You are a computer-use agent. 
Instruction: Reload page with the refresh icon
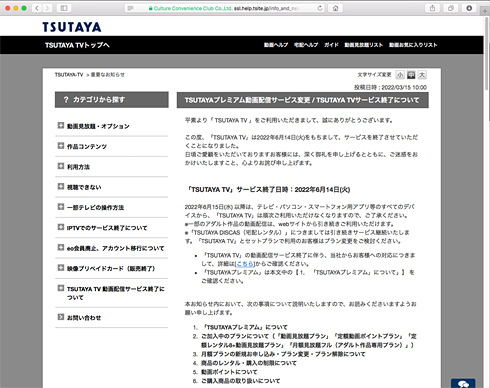(320, 8)
